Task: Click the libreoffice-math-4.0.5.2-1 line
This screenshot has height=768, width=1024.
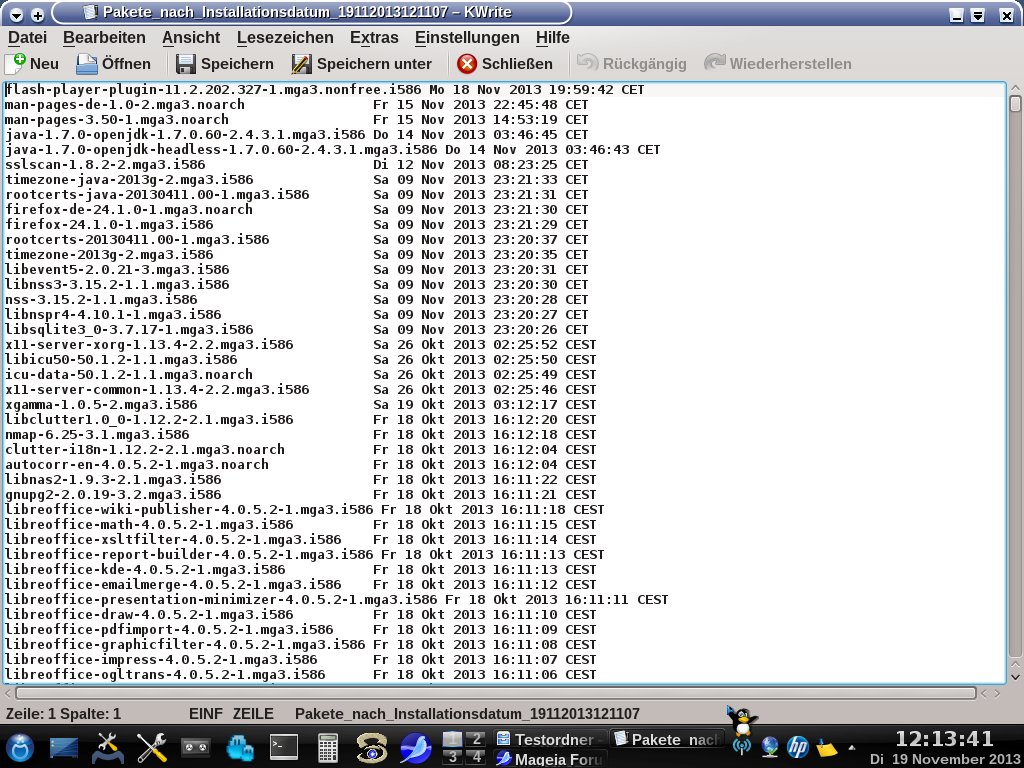Action: coord(300,525)
